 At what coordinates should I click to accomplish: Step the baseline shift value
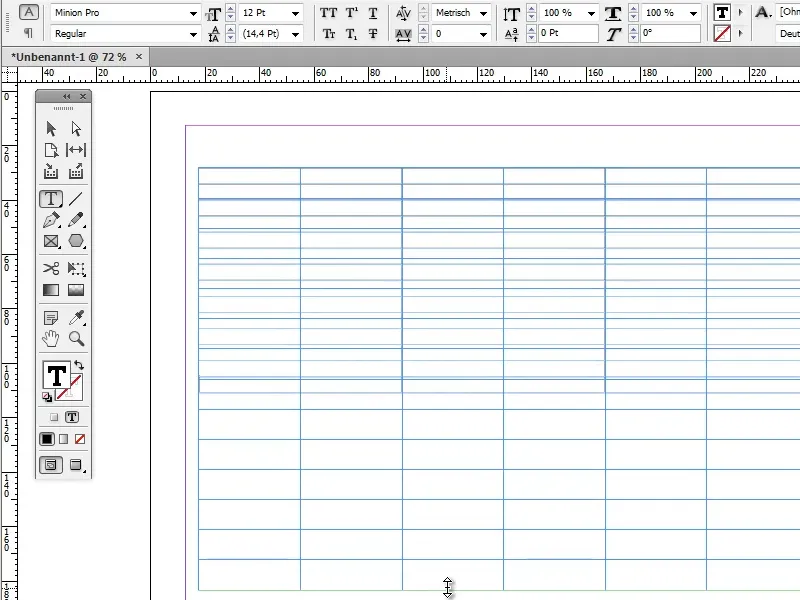(531, 34)
